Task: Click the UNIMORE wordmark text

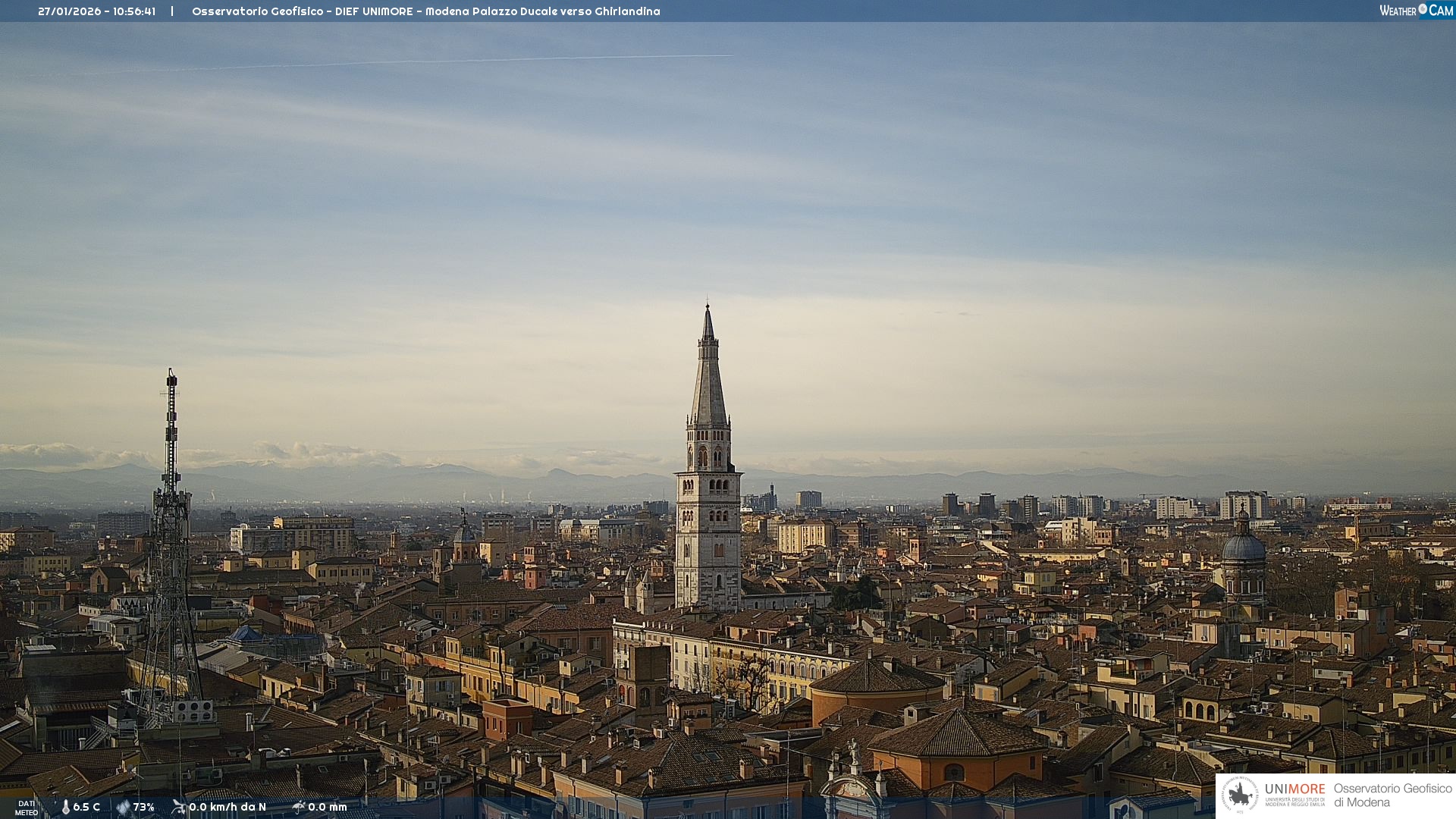Action: coord(1294,789)
